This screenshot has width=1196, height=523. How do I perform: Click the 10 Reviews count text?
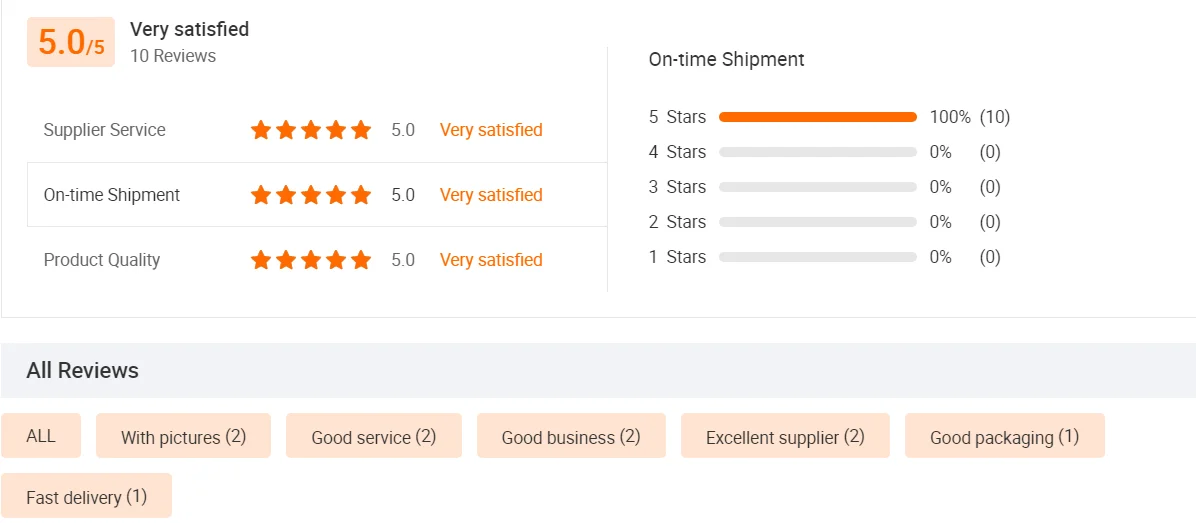173,56
